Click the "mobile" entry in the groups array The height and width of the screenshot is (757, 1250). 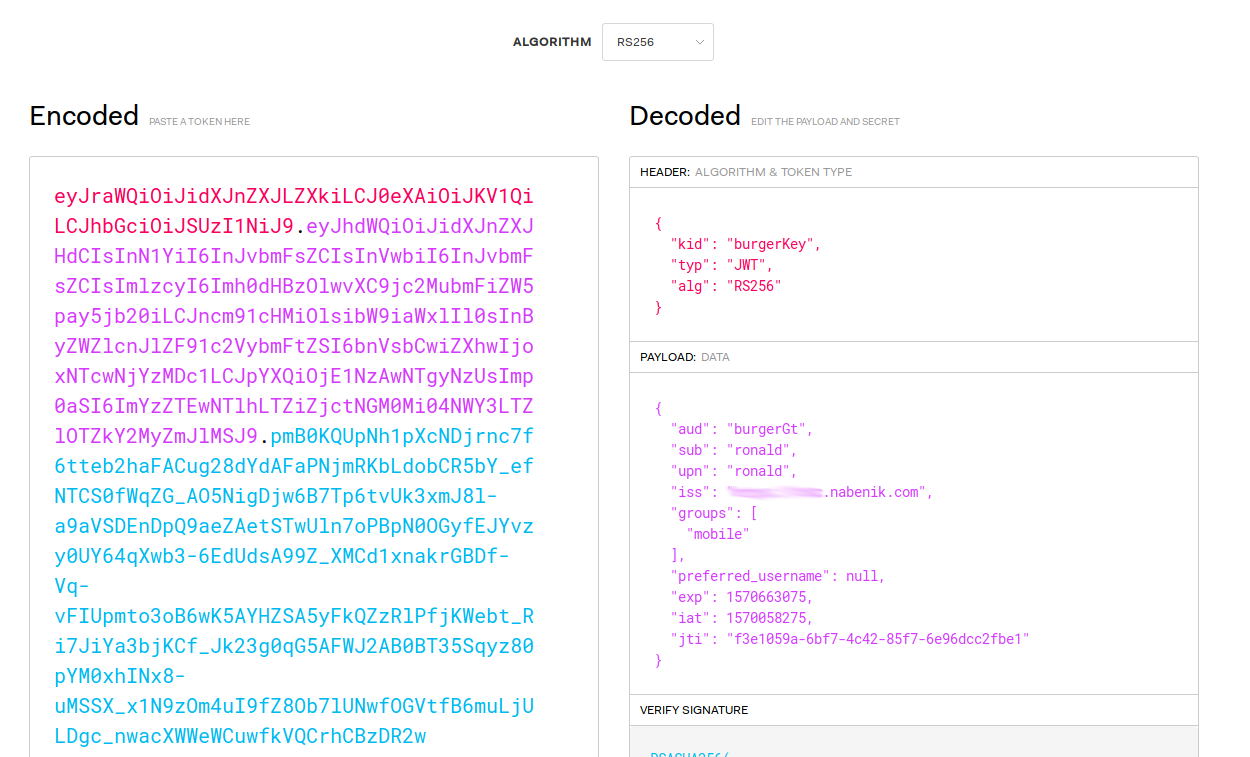tap(718, 534)
